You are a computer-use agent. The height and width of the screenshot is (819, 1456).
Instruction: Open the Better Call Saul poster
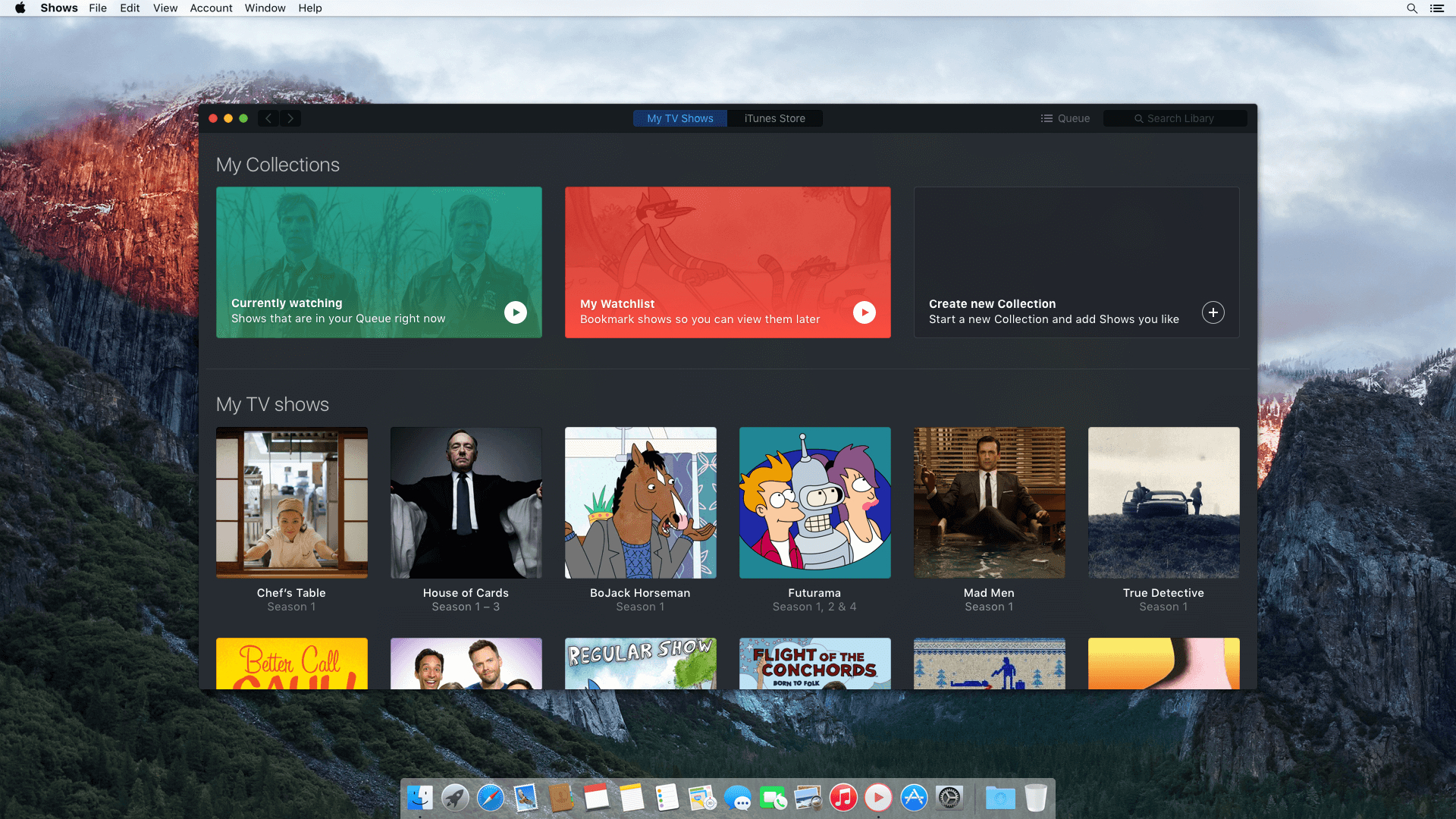coord(292,664)
